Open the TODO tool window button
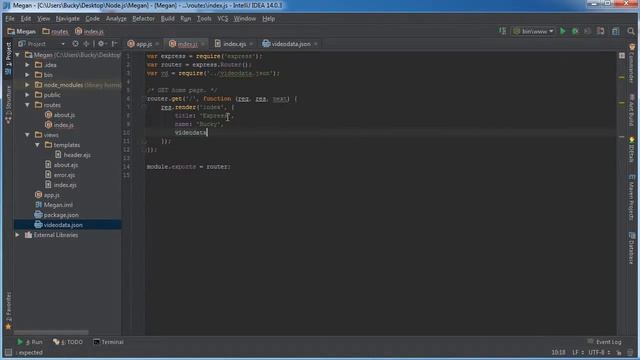This screenshot has width=640, height=360. pos(67,342)
